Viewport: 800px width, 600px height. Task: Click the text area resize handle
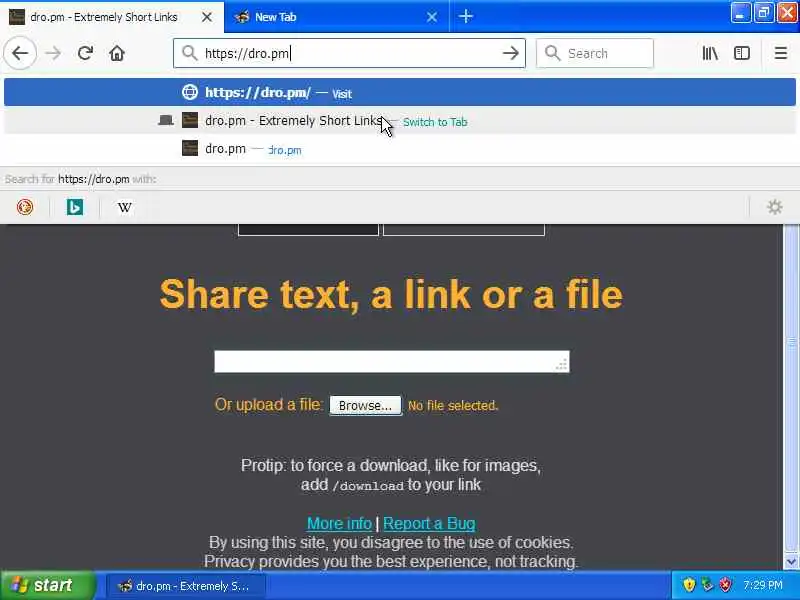562,364
